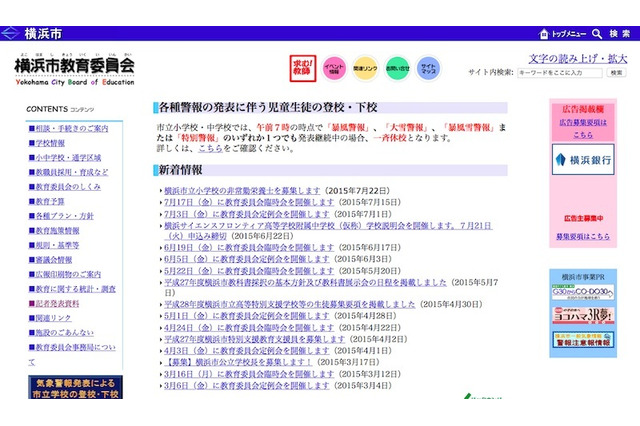Open 教育施策情報 menu link
The width and height of the screenshot is (640, 426).
tap(54, 231)
